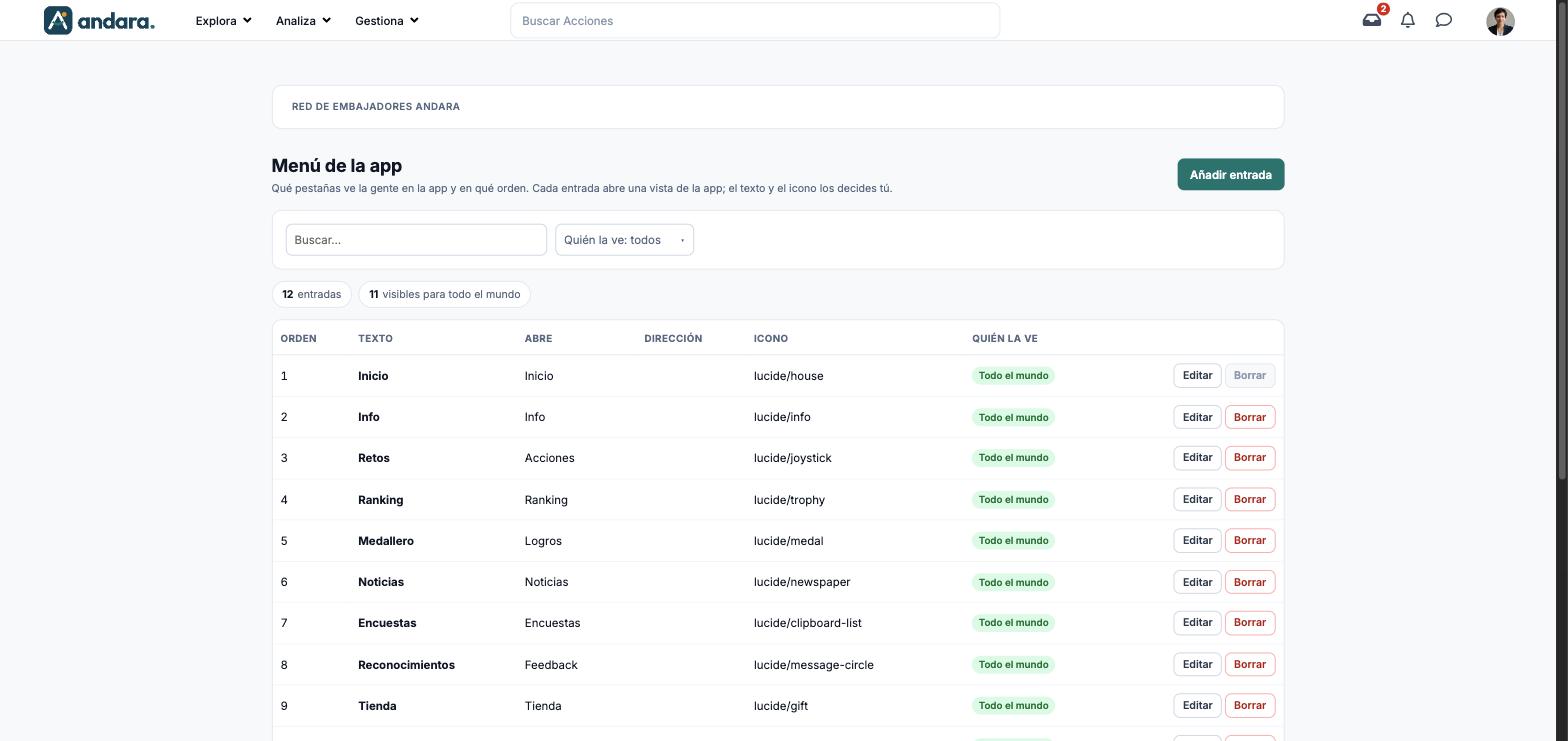Focus the Buscar... entries filter box
1568x741 pixels.
[416, 240]
